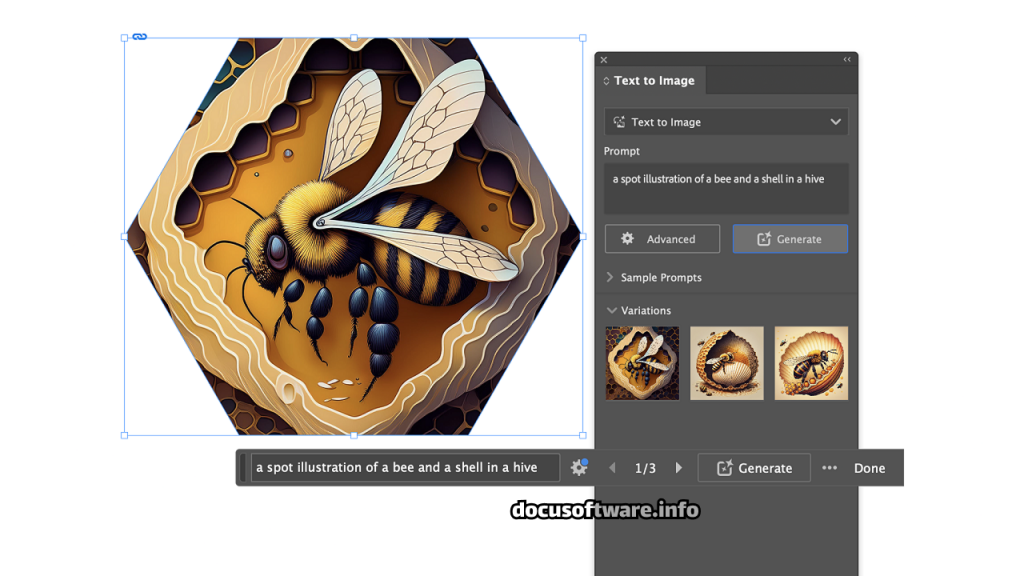The width and height of the screenshot is (1024, 576).
Task: Click the panel's blue Generate button
Action: click(x=790, y=239)
